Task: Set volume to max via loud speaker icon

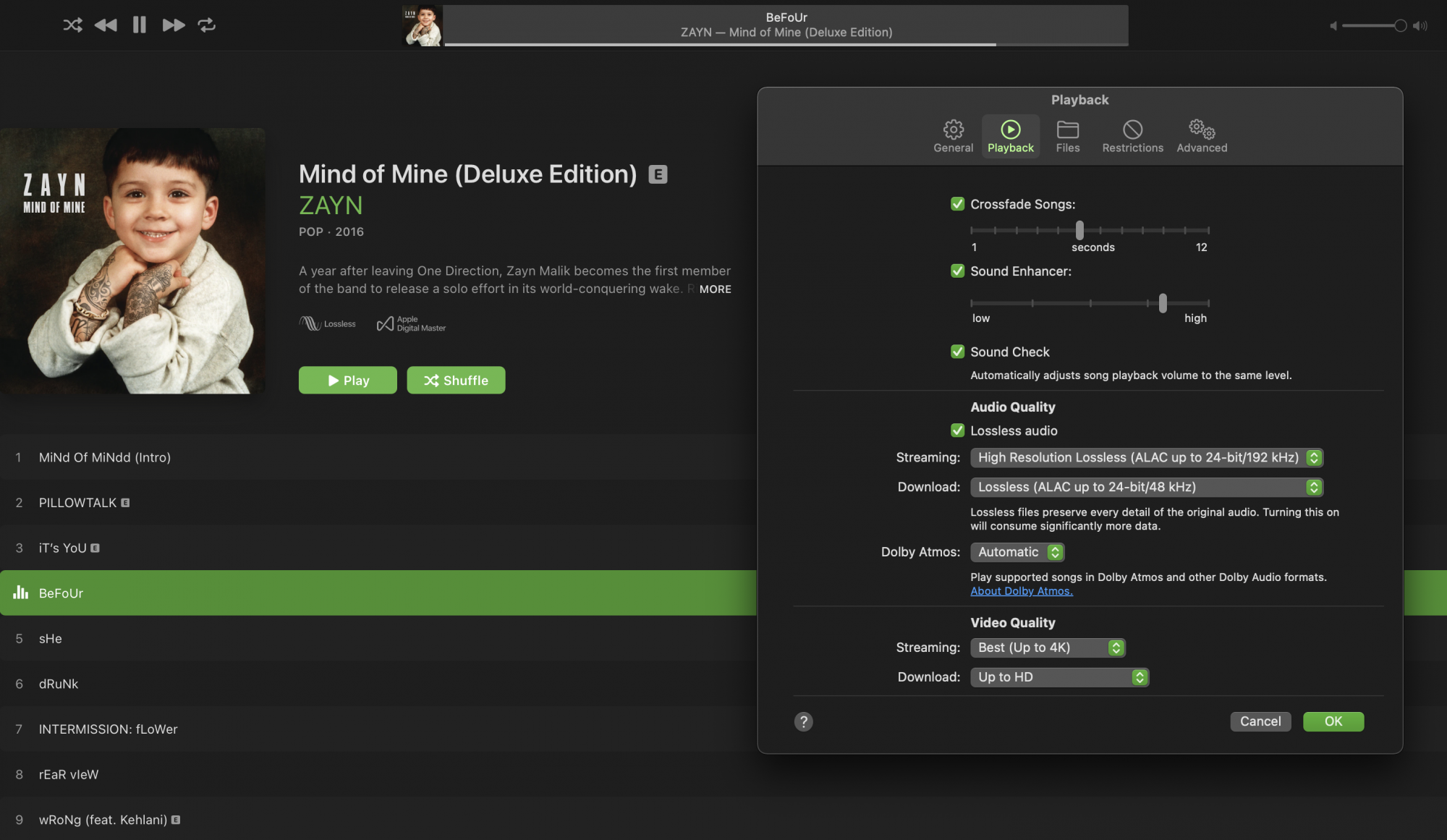Action: tap(1421, 26)
